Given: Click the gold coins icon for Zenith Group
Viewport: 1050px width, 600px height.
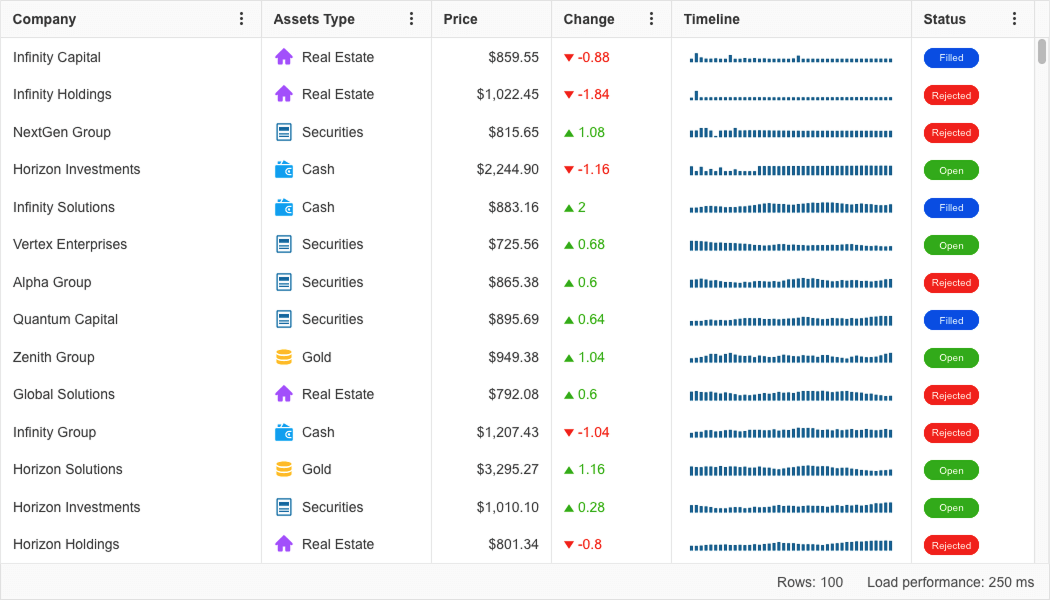Looking at the screenshot, I should pyautogui.click(x=284, y=357).
